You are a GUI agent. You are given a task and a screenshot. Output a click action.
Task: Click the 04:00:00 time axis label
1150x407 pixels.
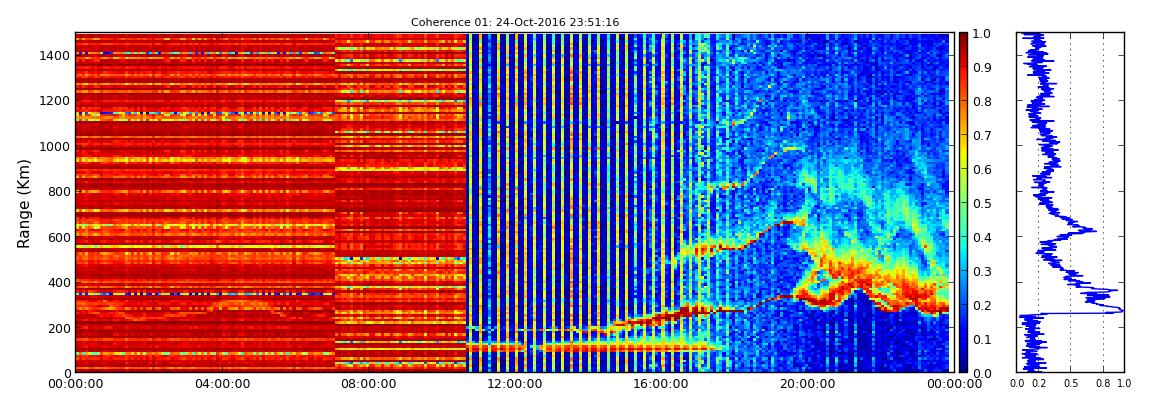point(221,384)
